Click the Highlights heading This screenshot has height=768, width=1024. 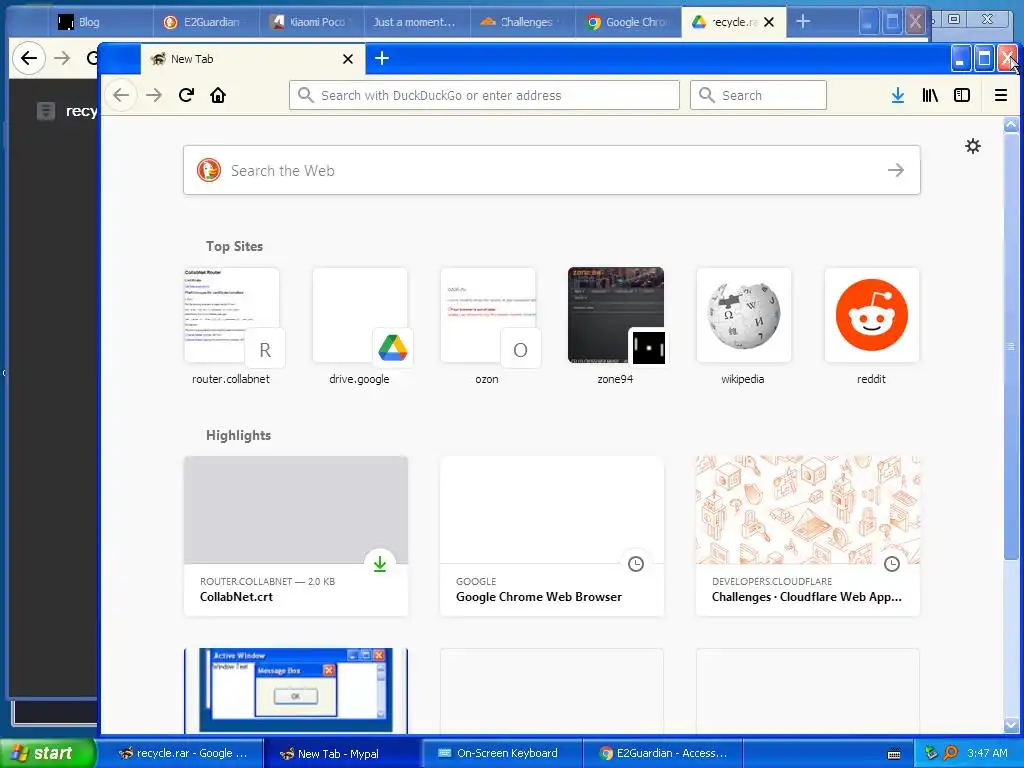point(238,436)
